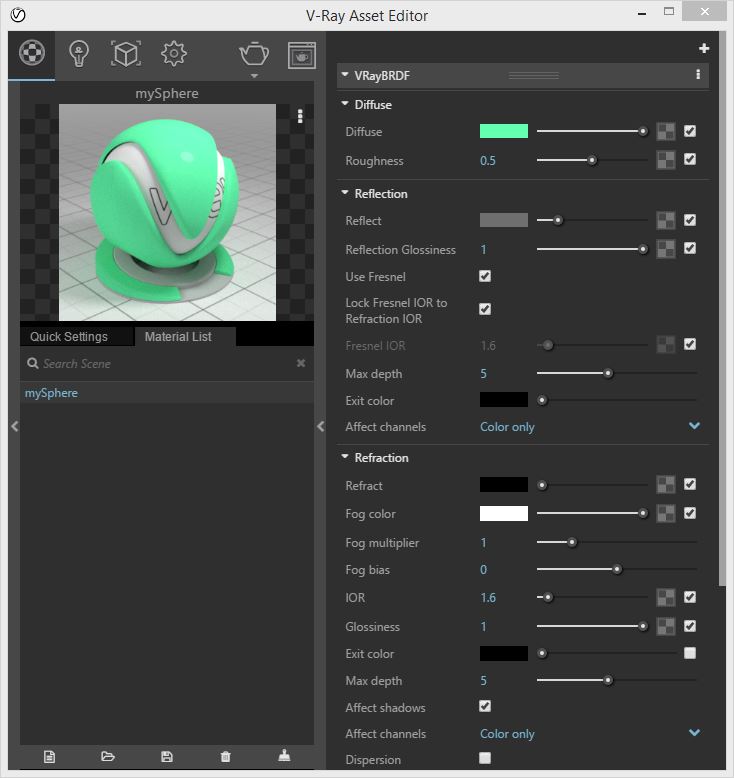The width and height of the screenshot is (734, 778).
Task: Toggle Lock Fresnel IOR to Refraction IOR
Action: tap(485, 309)
